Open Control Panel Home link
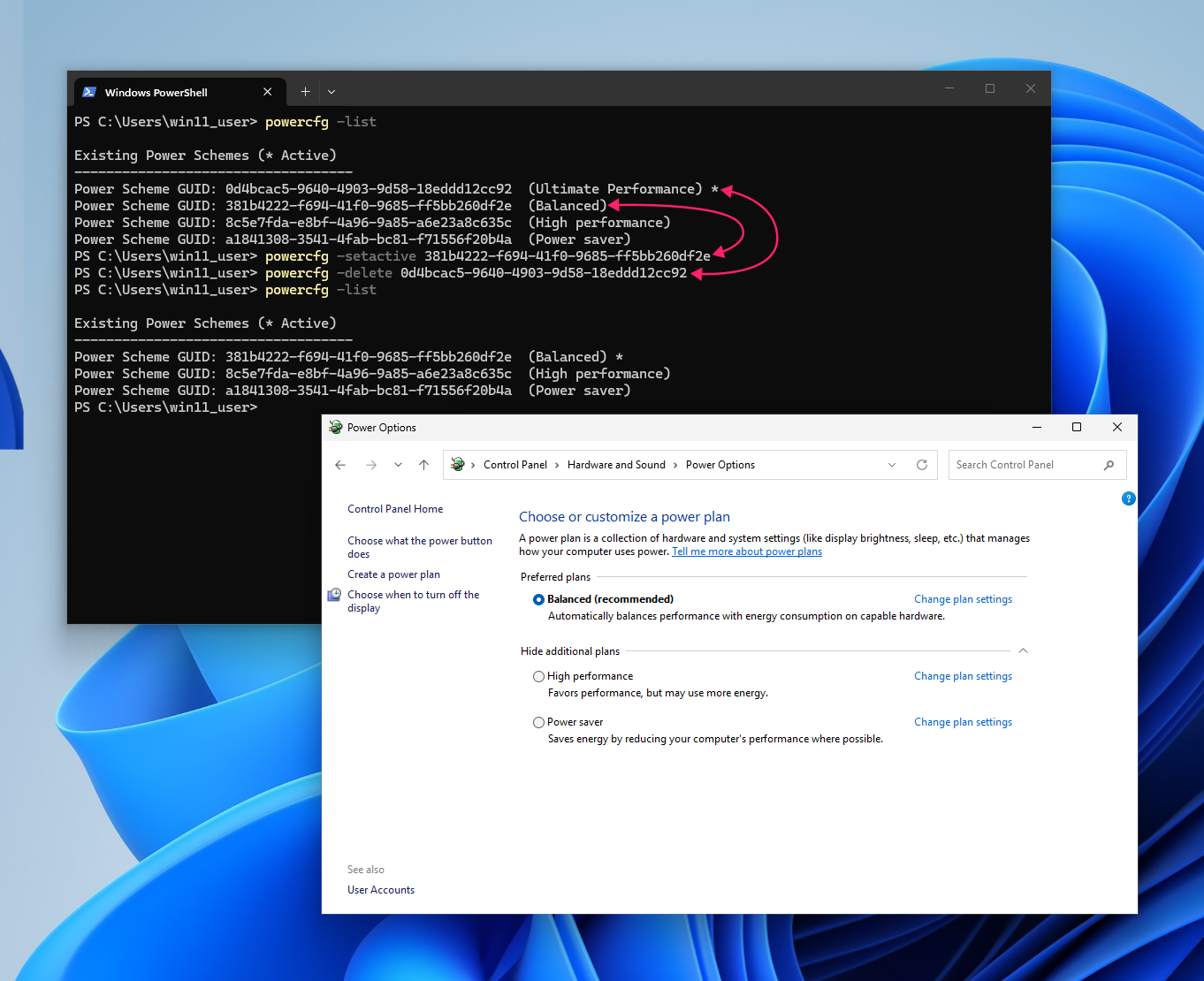This screenshot has width=1204, height=981. pos(395,509)
